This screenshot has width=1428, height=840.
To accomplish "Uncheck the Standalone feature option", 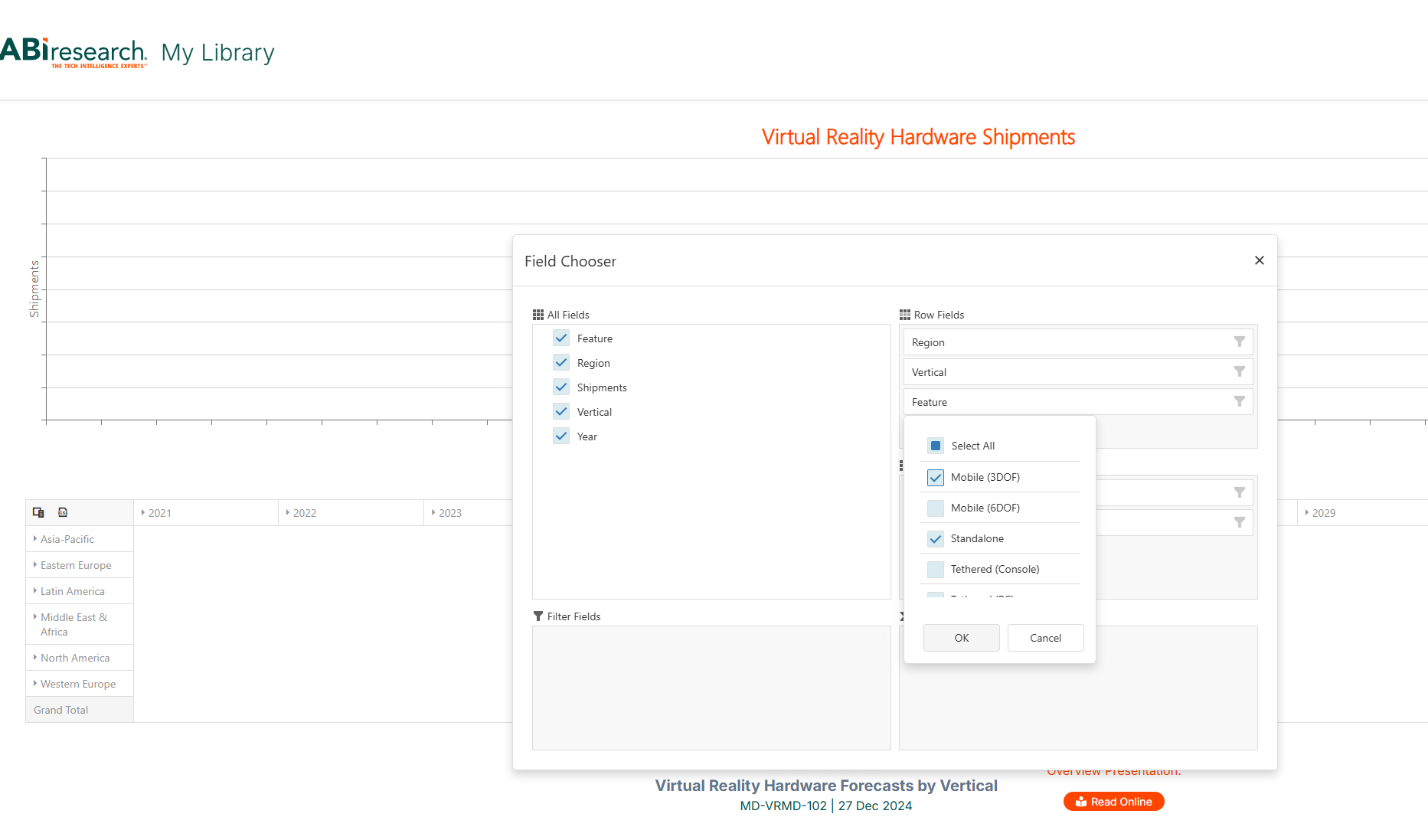I will click(x=936, y=538).
